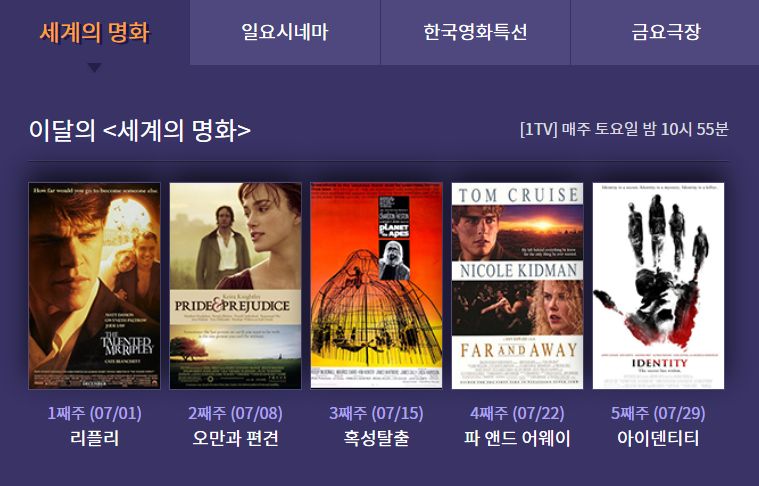Click The Talented Mr. Ripley poster
Viewport: 759px width, 486px height.
(94, 286)
